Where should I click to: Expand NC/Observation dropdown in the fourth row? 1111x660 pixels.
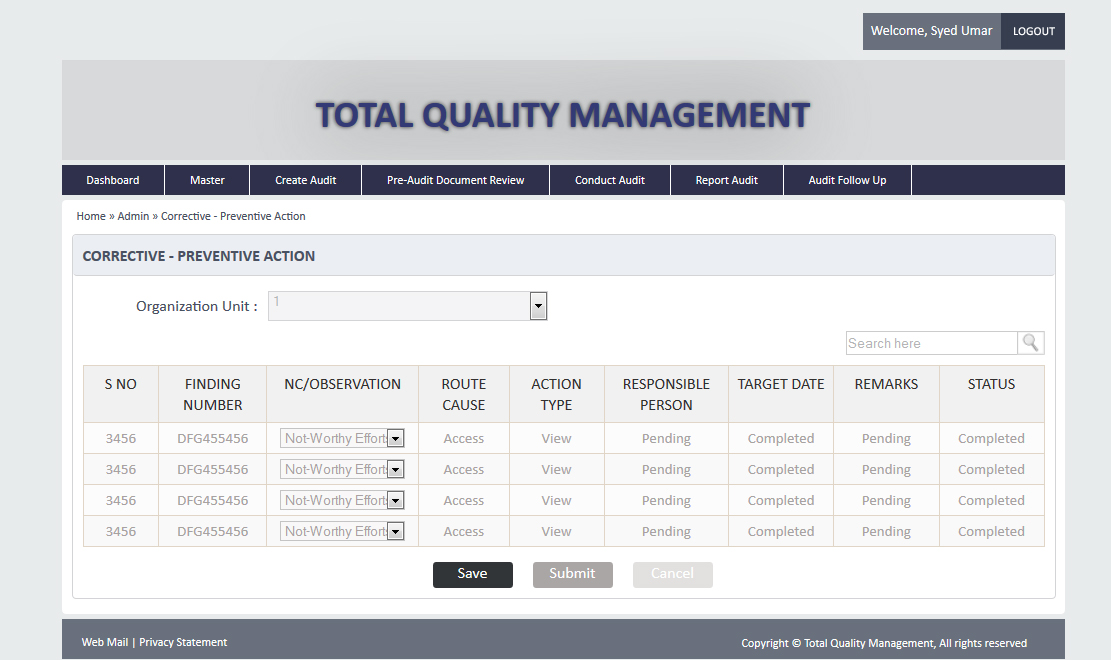396,532
